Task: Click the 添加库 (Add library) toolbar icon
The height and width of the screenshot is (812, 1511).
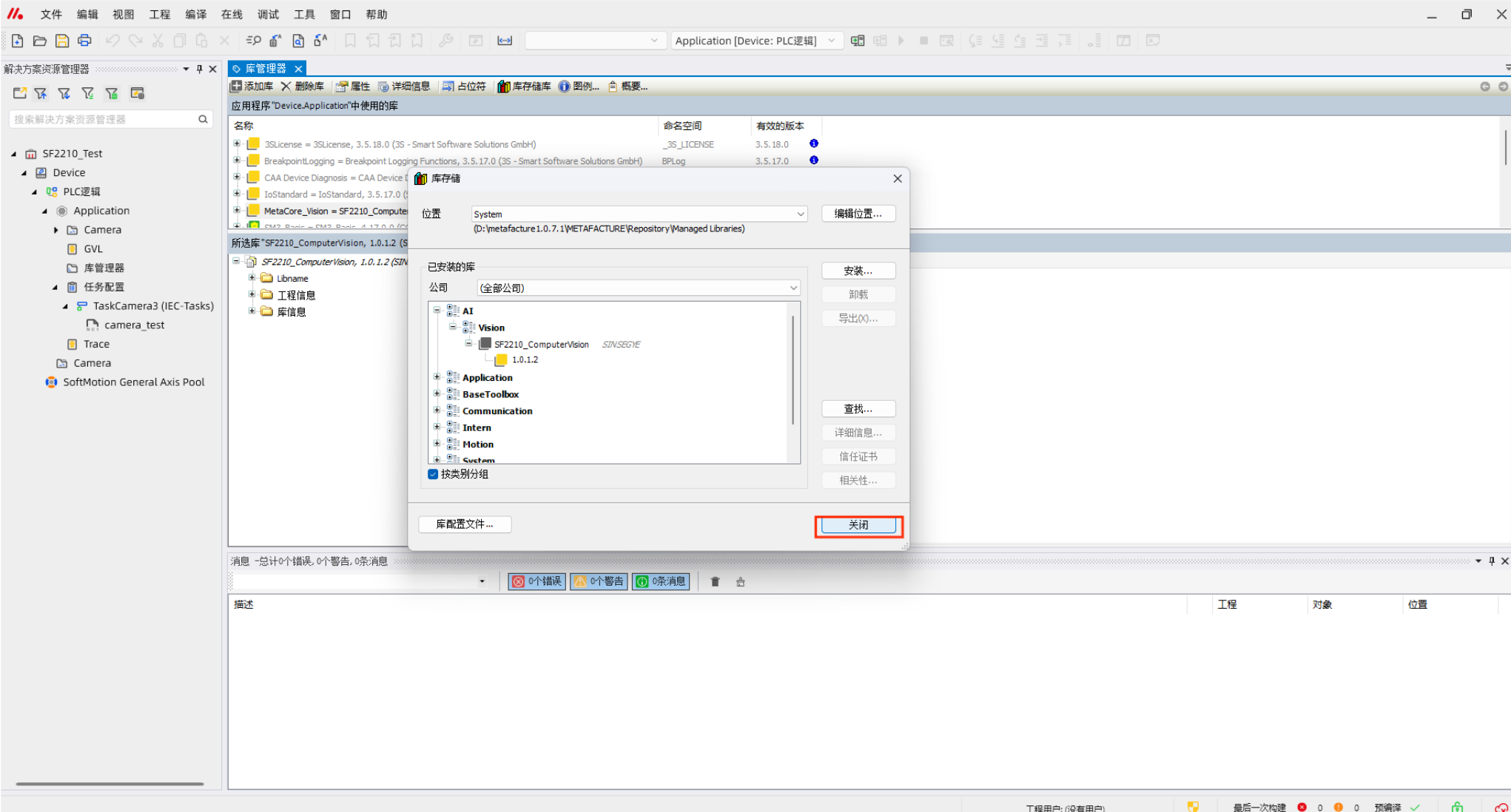Action: coord(237,87)
